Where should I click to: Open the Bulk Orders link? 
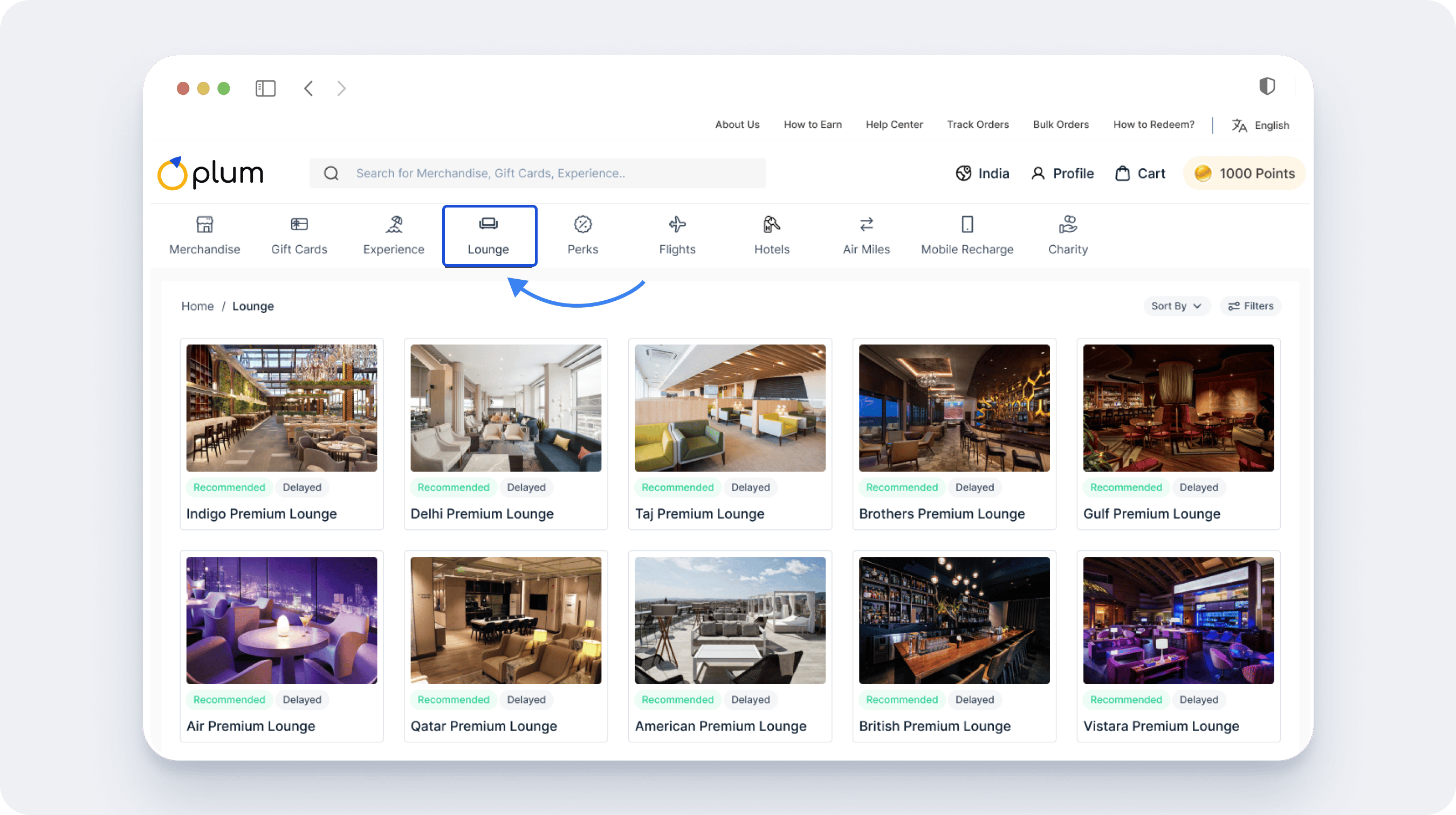1061,125
